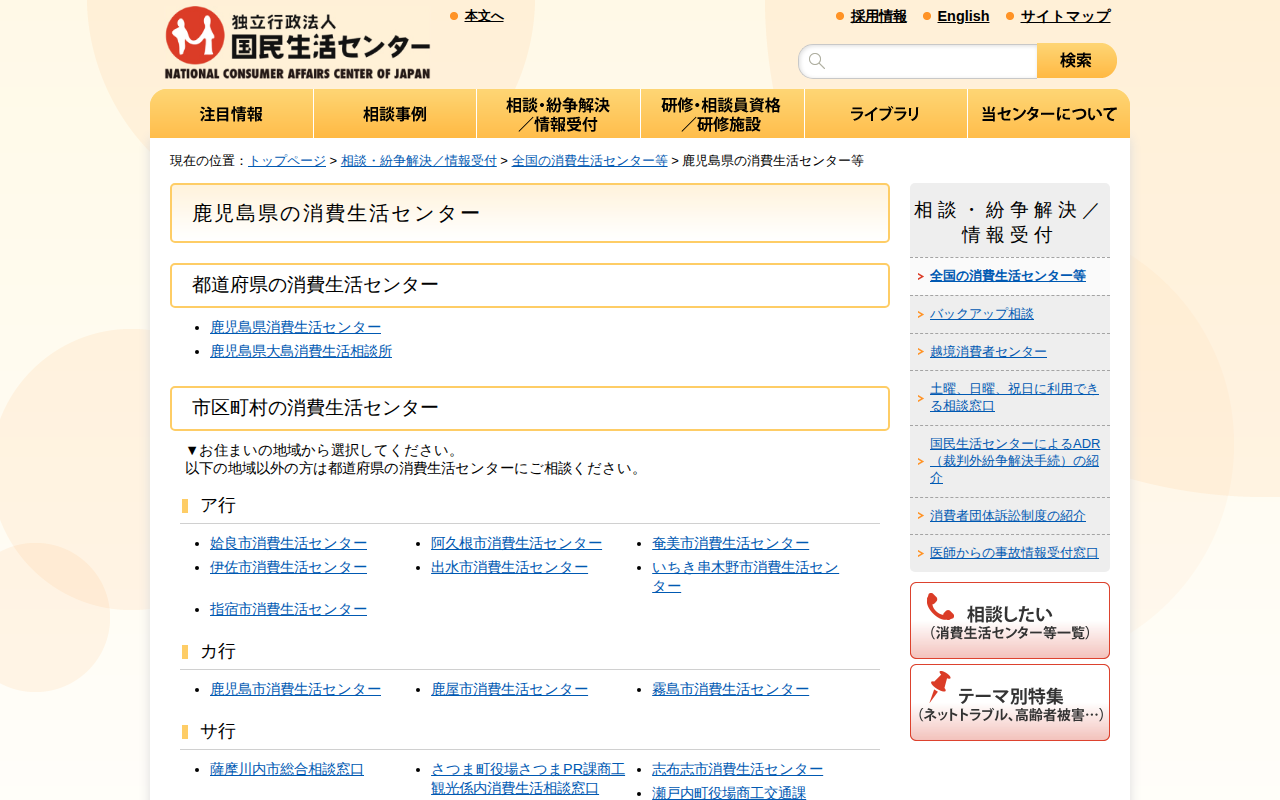Select sidebar 消費者団体訴訟制度の紹介 item
Image resolution: width=1280 pixels, height=800 pixels.
[1008, 516]
